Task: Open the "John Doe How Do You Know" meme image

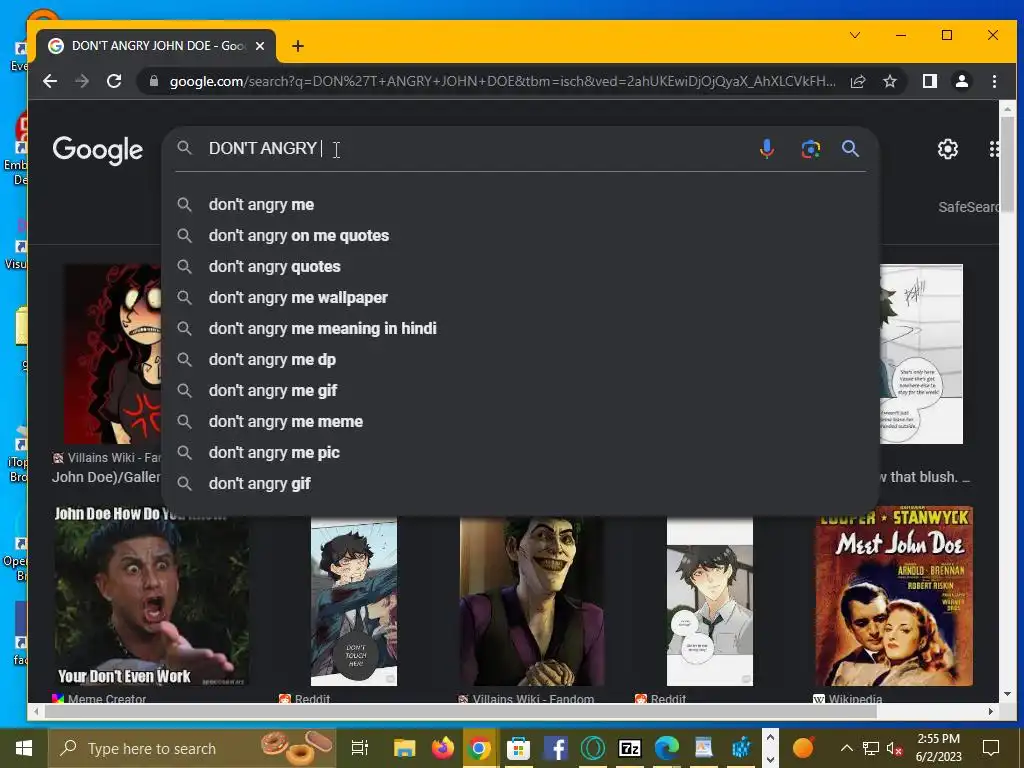Action: (x=150, y=596)
